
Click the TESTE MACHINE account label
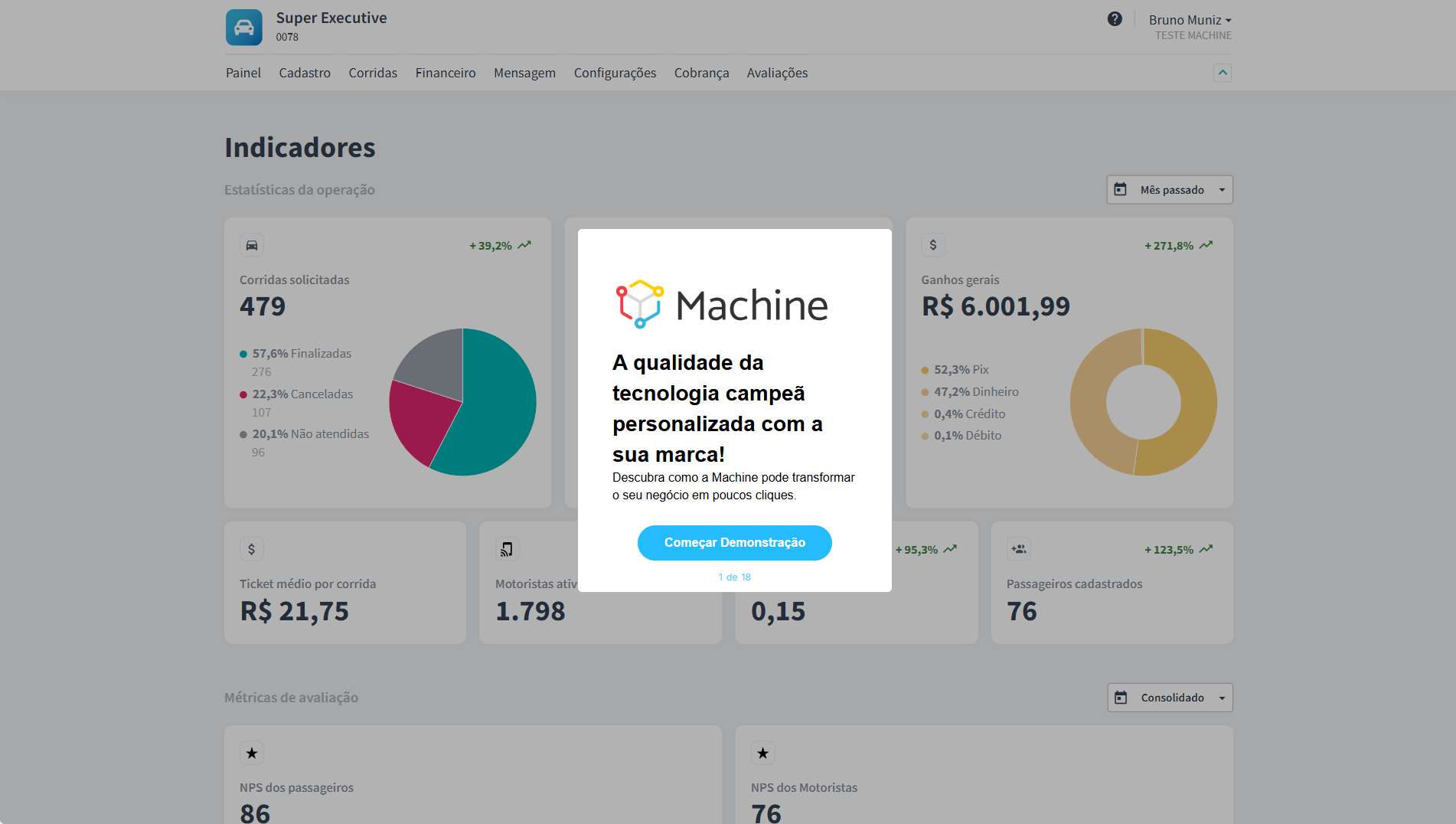(x=1193, y=35)
